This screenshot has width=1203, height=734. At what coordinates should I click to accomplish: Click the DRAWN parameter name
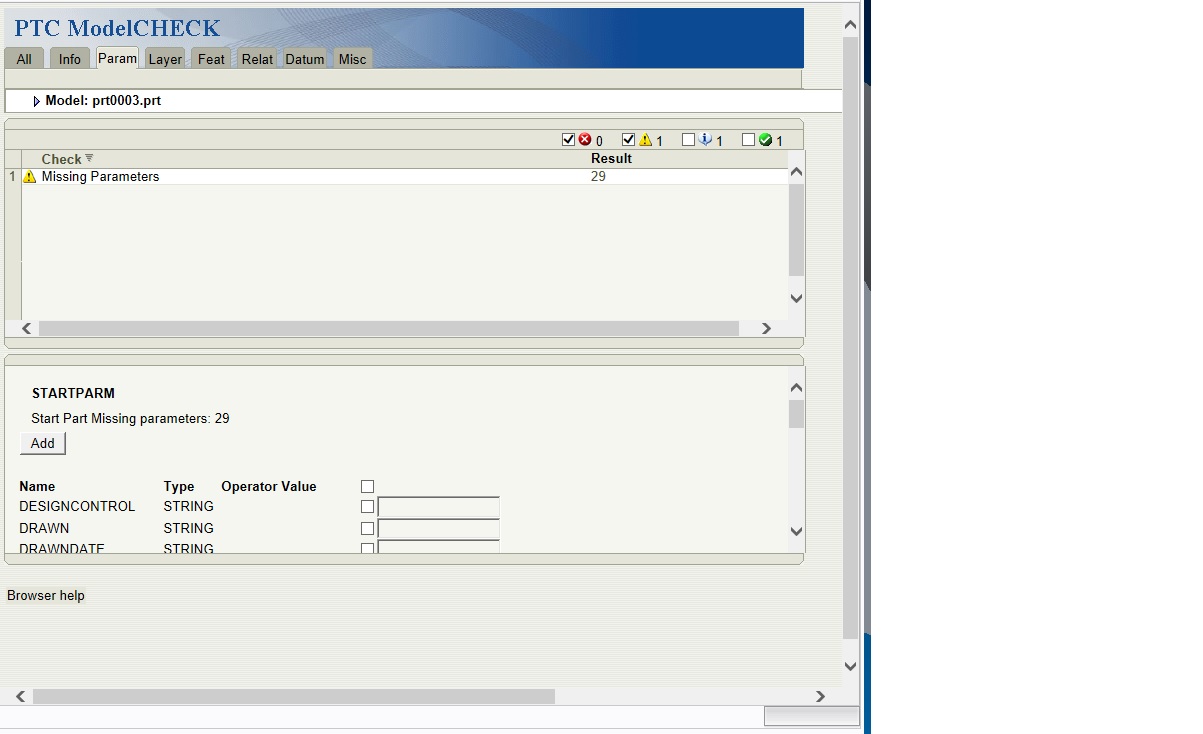point(44,528)
